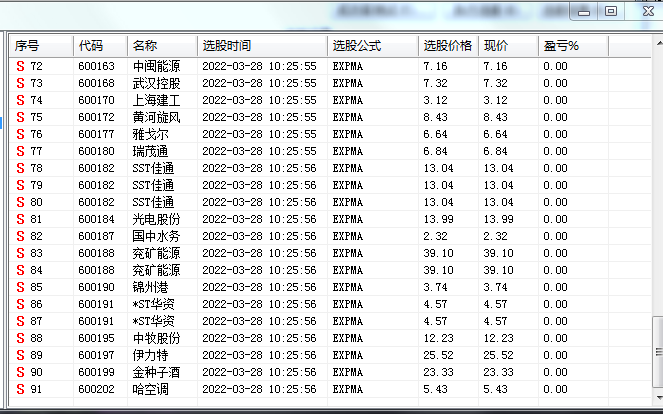
Task: Click the scrollbar up arrow
Action: (659, 43)
